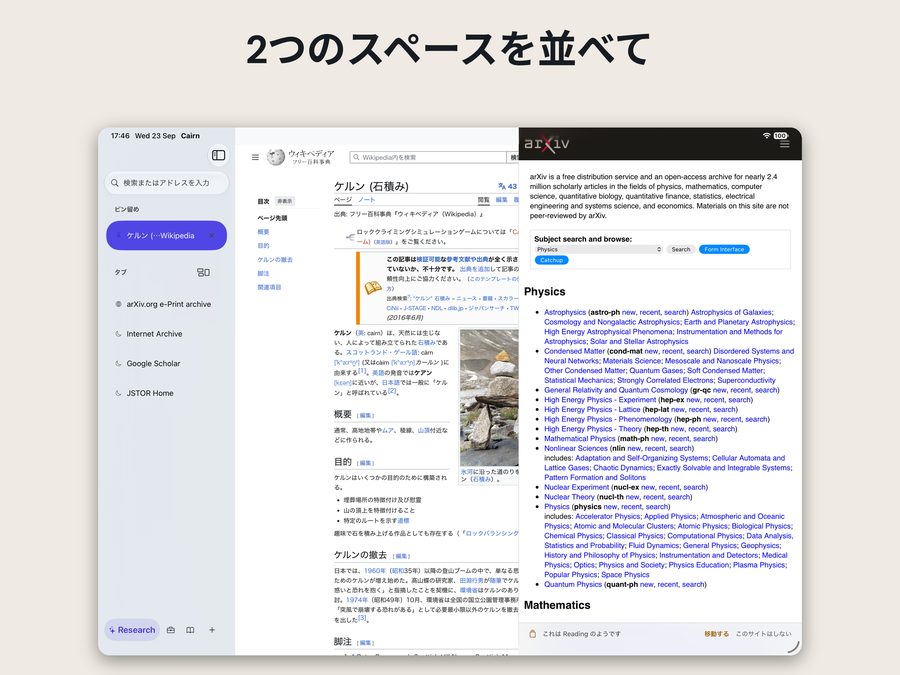Open the Astrophysics link
The width and height of the screenshot is (900, 675).
coord(565,312)
